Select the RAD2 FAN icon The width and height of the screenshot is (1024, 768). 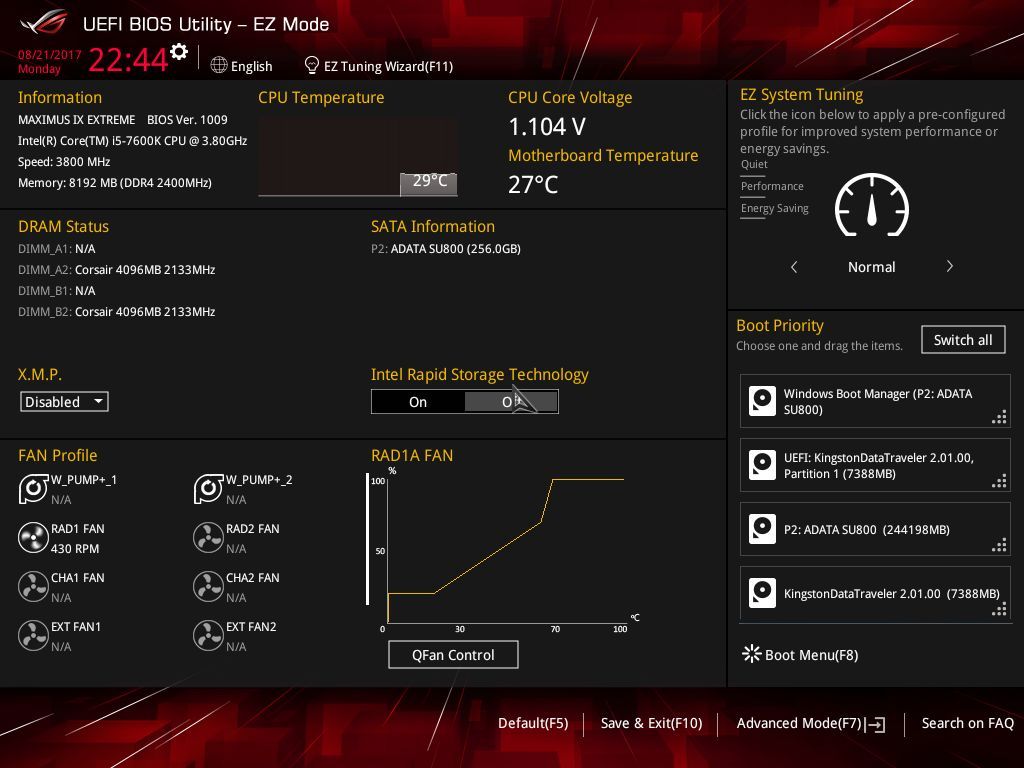pyautogui.click(x=208, y=537)
